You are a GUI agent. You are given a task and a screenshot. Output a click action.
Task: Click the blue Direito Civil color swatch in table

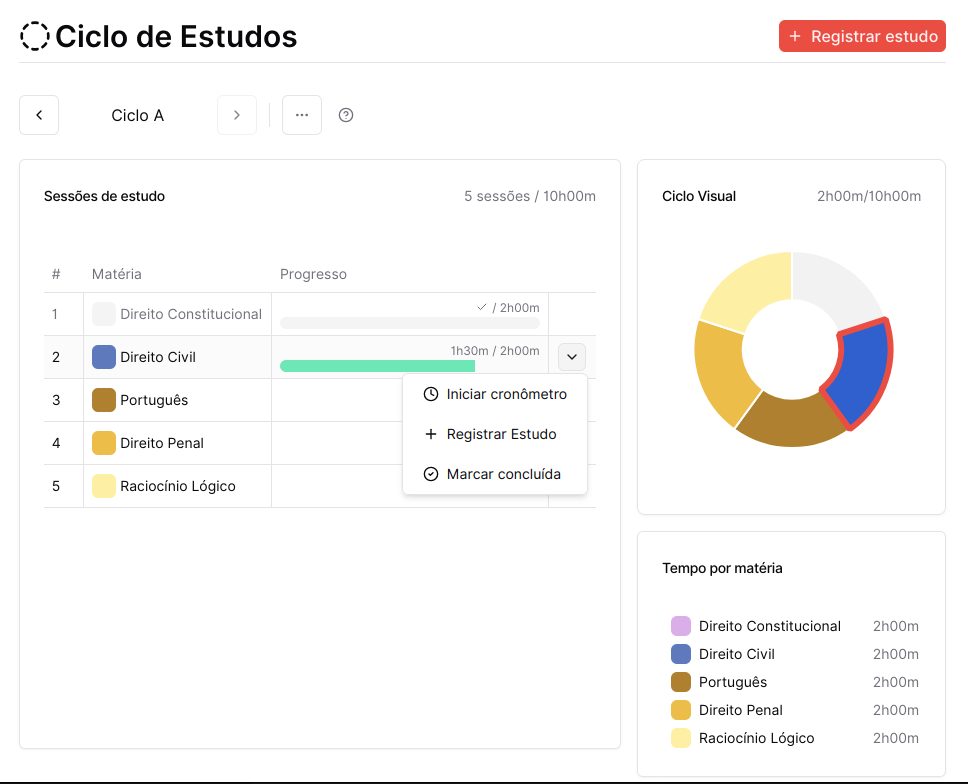(104, 357)
